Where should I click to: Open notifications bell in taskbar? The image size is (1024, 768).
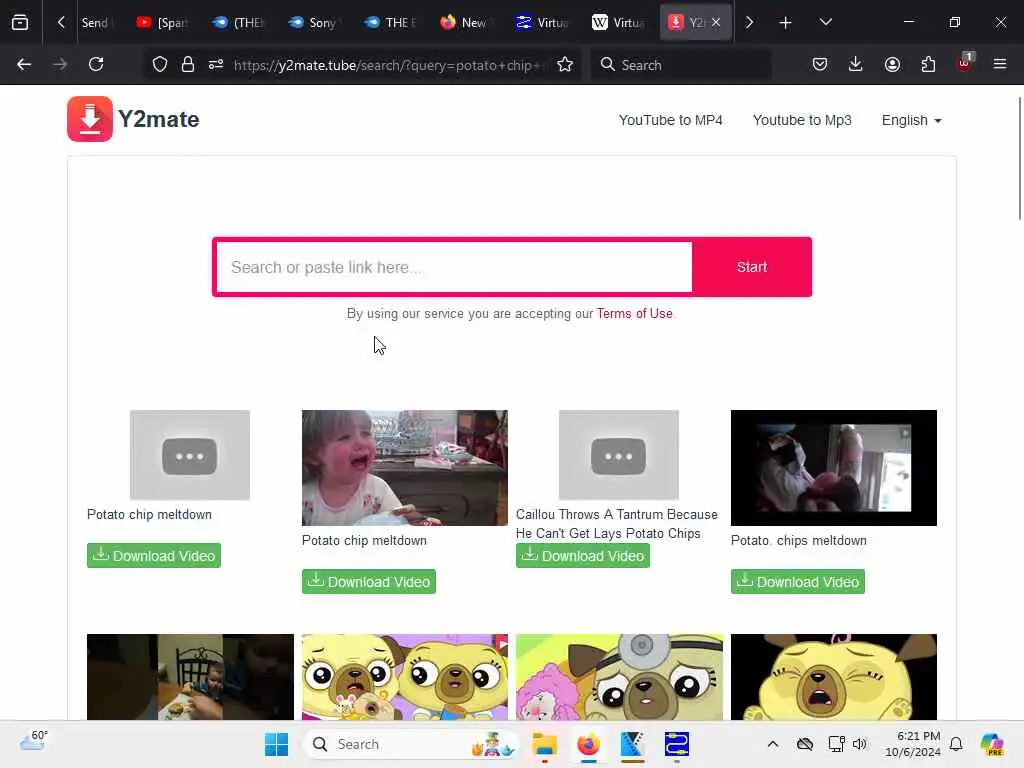(956, 744)
